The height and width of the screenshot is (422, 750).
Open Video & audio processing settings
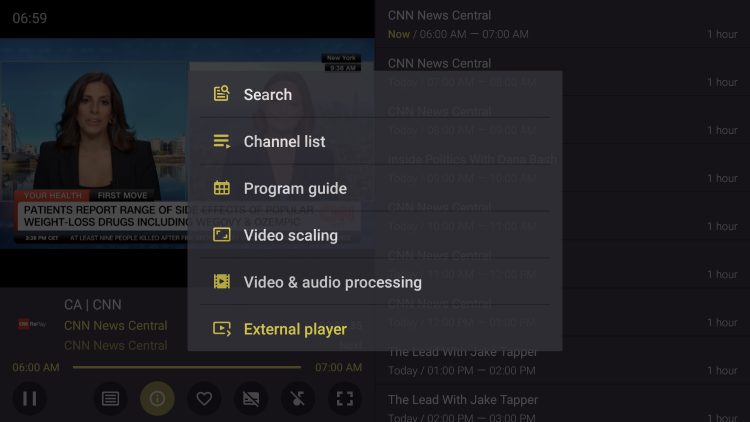(x=375, y=282)
